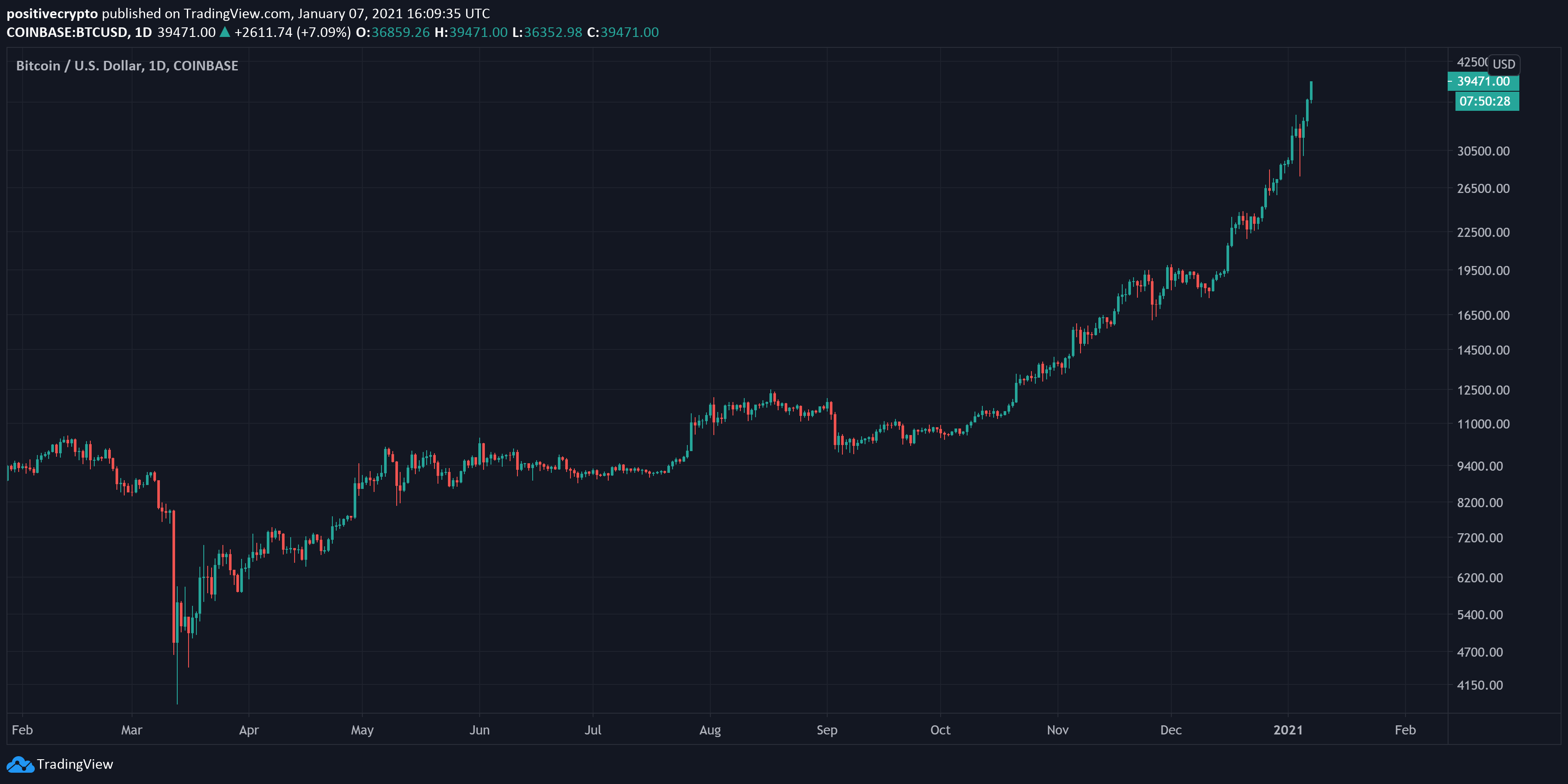Click the TradingView text at bottom left
The image size is (1568, 784).
point(75,764)
